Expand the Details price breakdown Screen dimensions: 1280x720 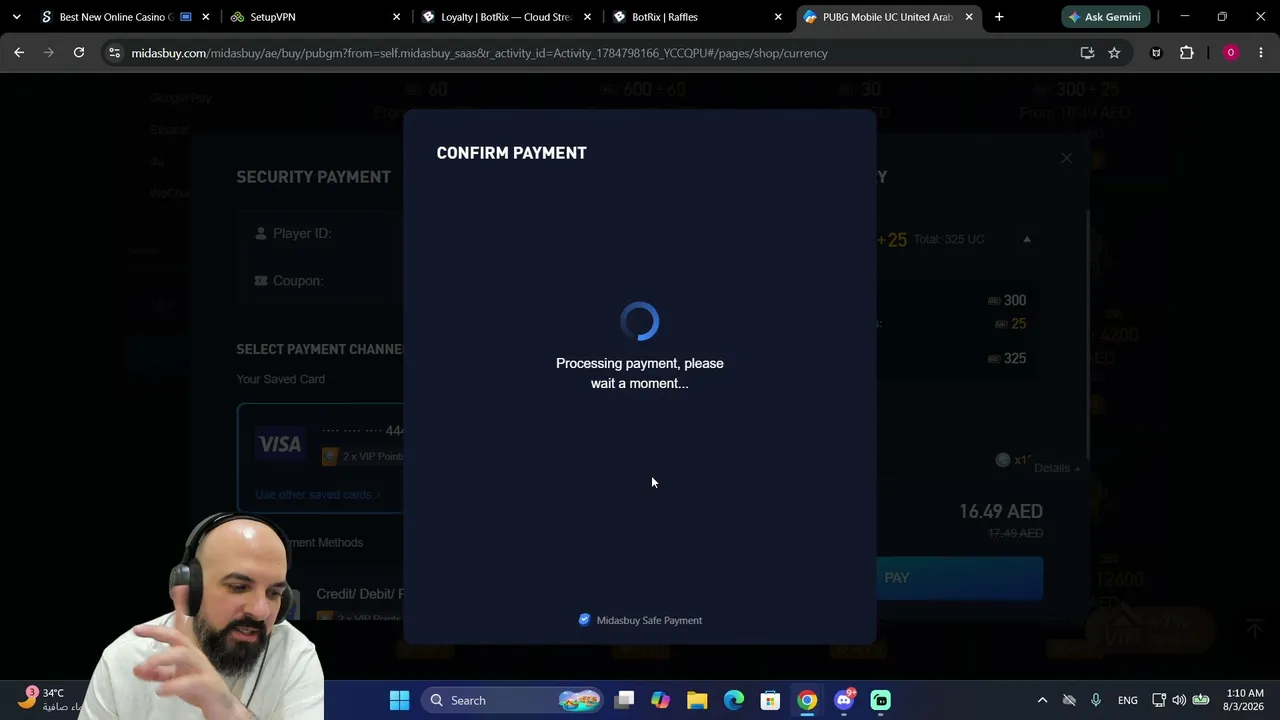click(x=1056, y=468)
